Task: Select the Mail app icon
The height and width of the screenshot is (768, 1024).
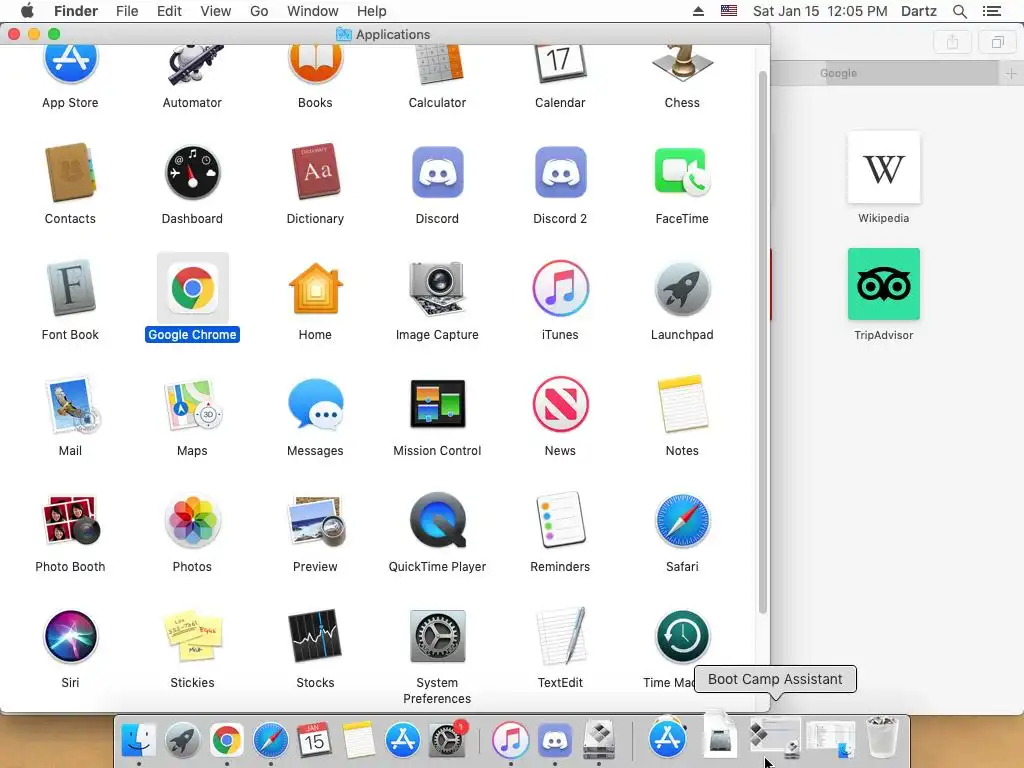Action: tap(72, 405)
